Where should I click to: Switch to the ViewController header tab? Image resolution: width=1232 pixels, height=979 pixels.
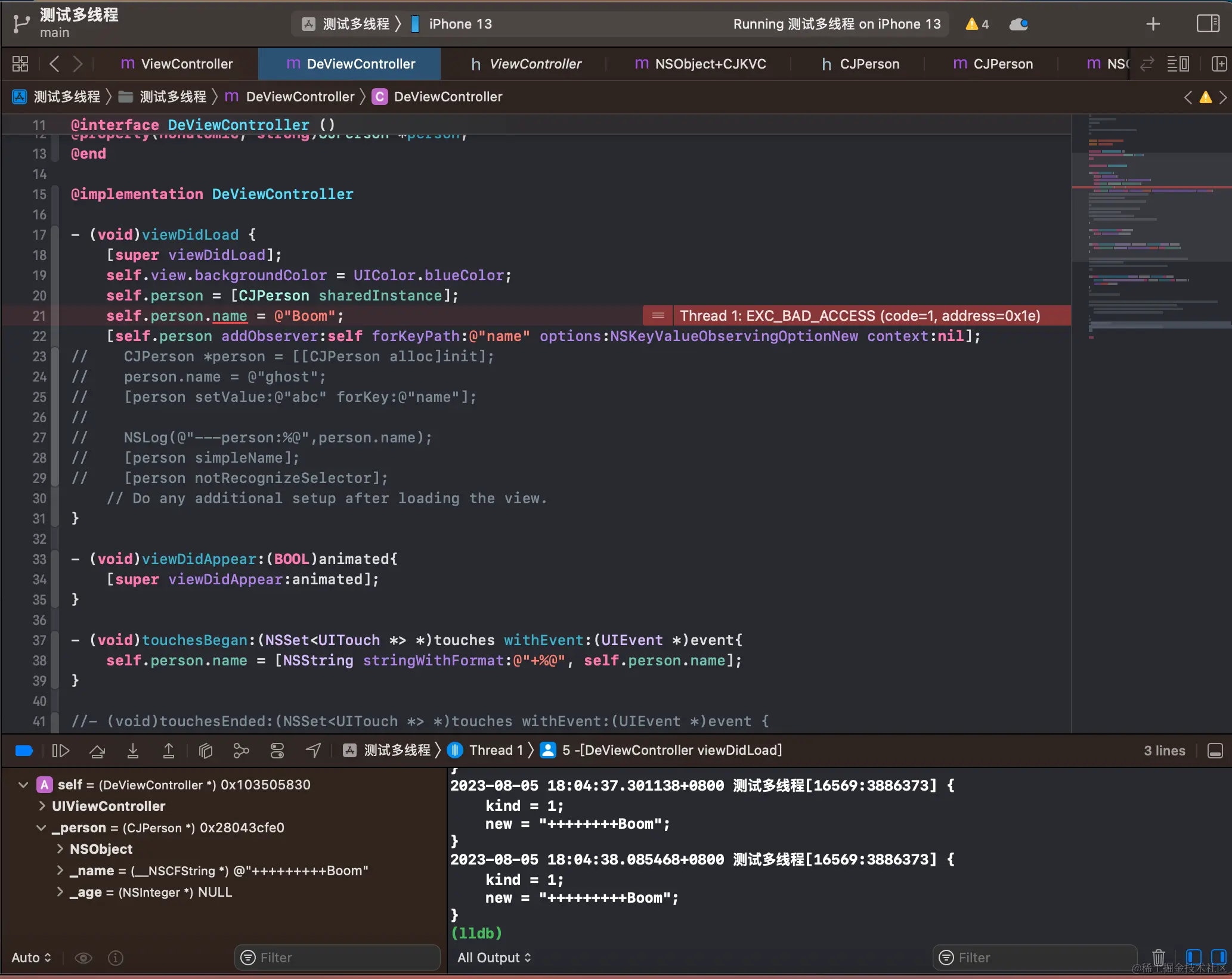(x=526, y=64)
